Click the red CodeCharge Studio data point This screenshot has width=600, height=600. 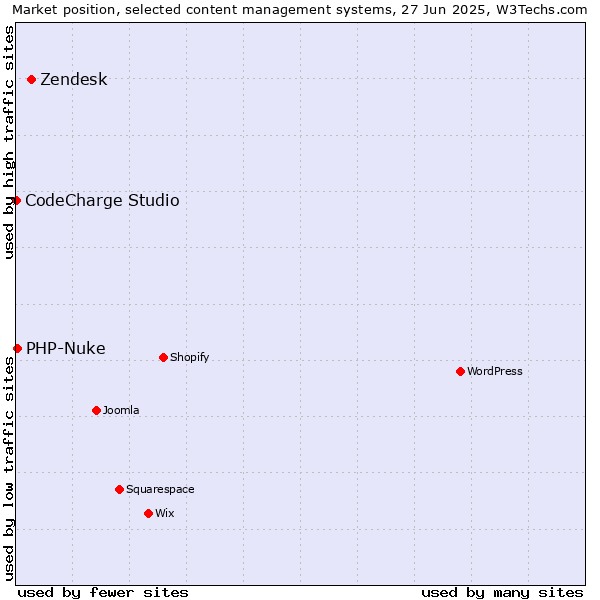(x=16, y=201)
